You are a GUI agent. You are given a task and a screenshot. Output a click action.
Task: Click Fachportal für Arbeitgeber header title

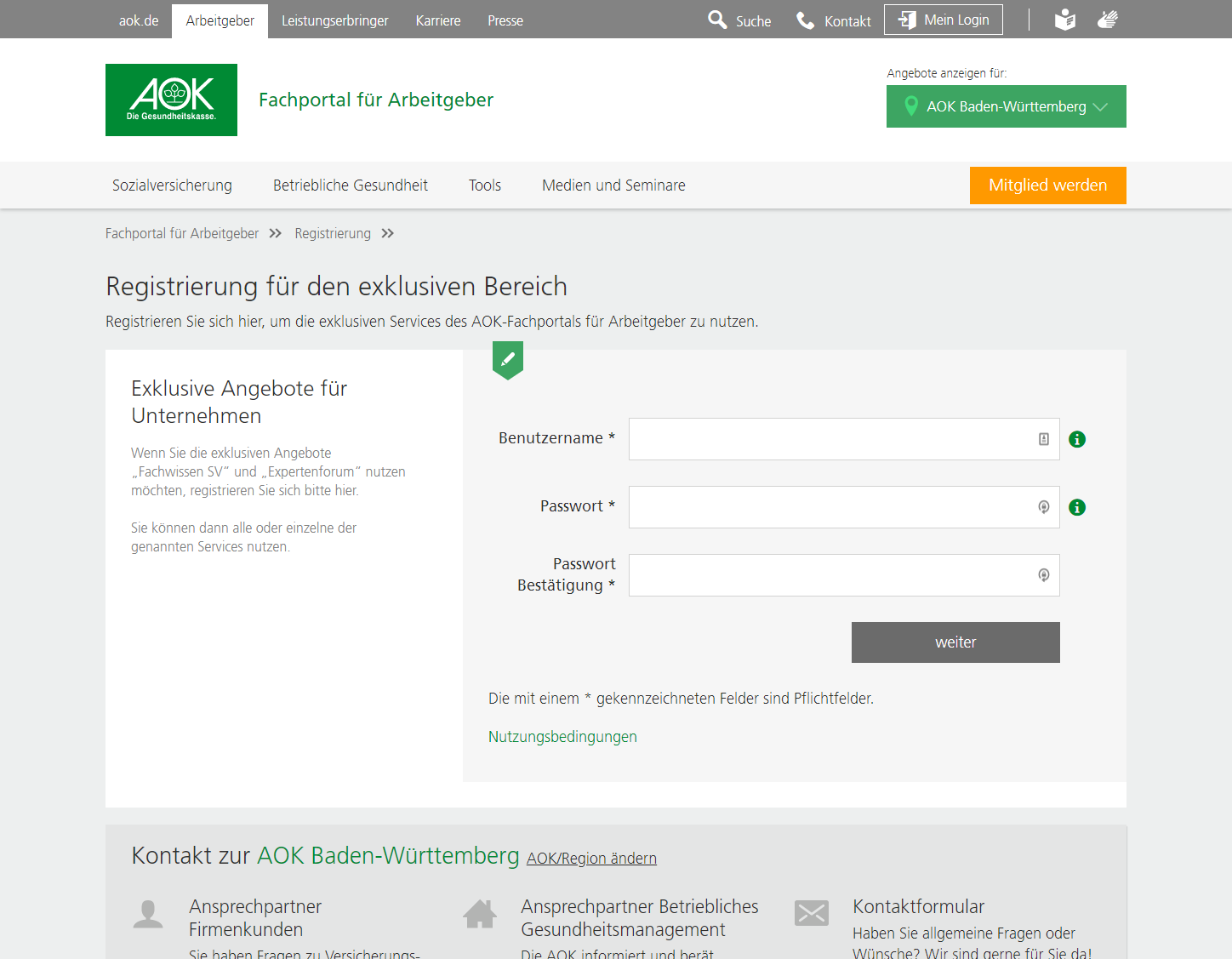pos(376,100)
